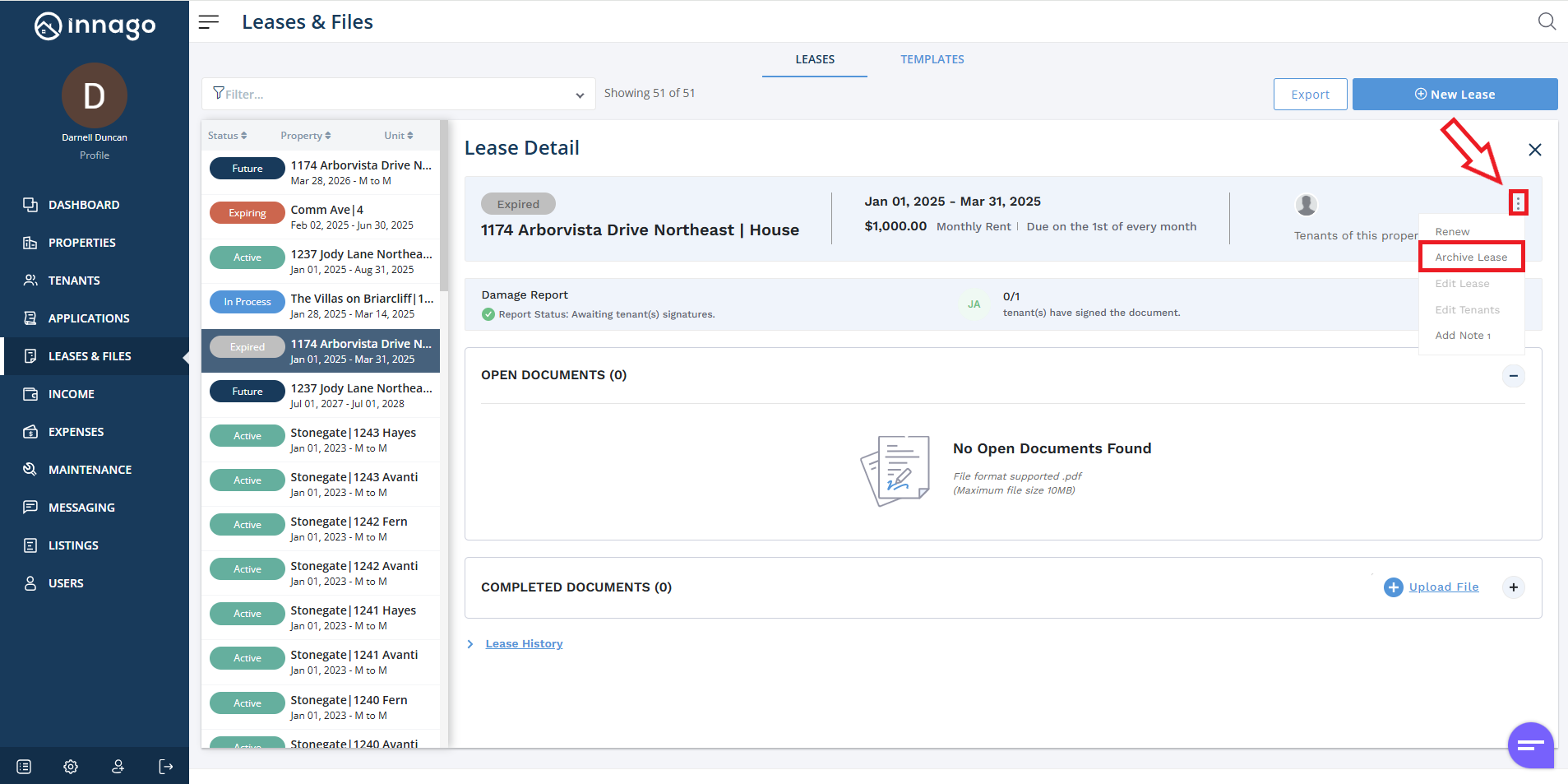This screenshot has height=784, width=1568.
Task: Close the Lease Detail panel
Action: click(x=1534, y=150)
